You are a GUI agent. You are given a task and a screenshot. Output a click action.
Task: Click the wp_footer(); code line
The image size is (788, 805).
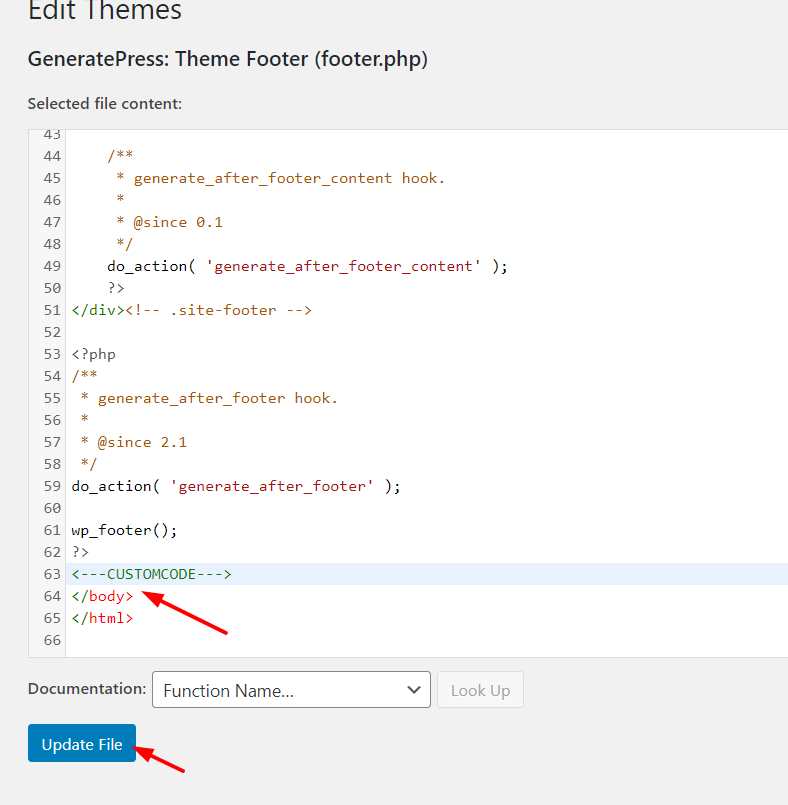(124, 530)
